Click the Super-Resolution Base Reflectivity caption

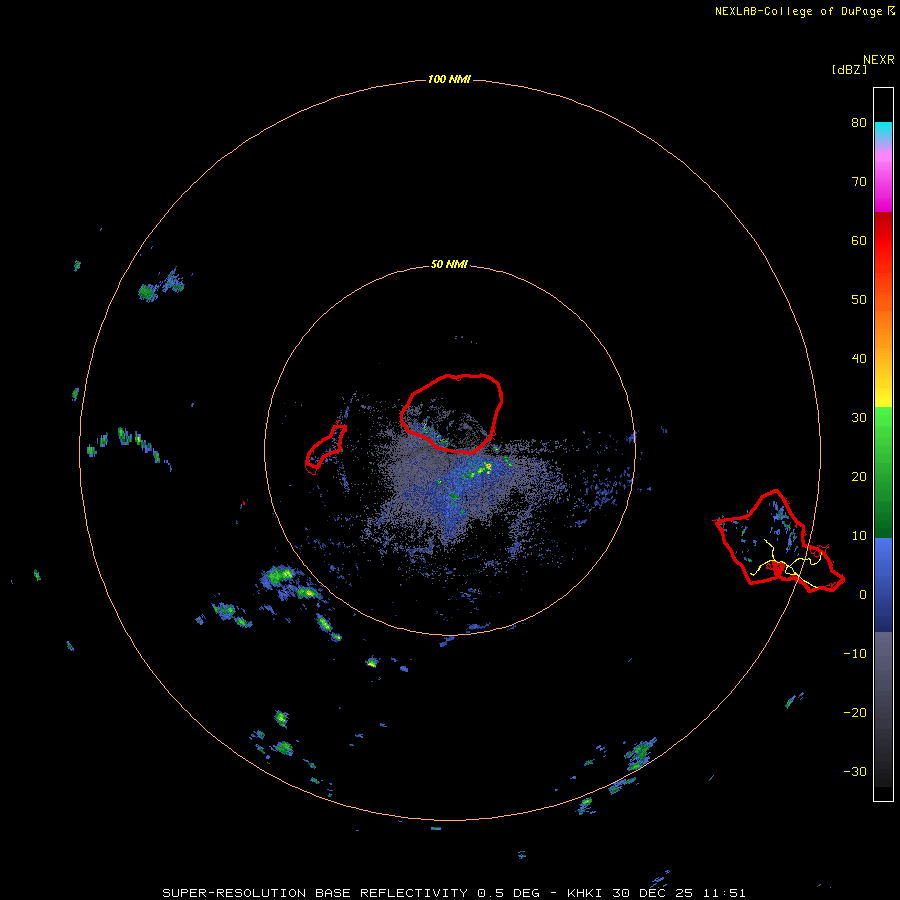[455, 893]
